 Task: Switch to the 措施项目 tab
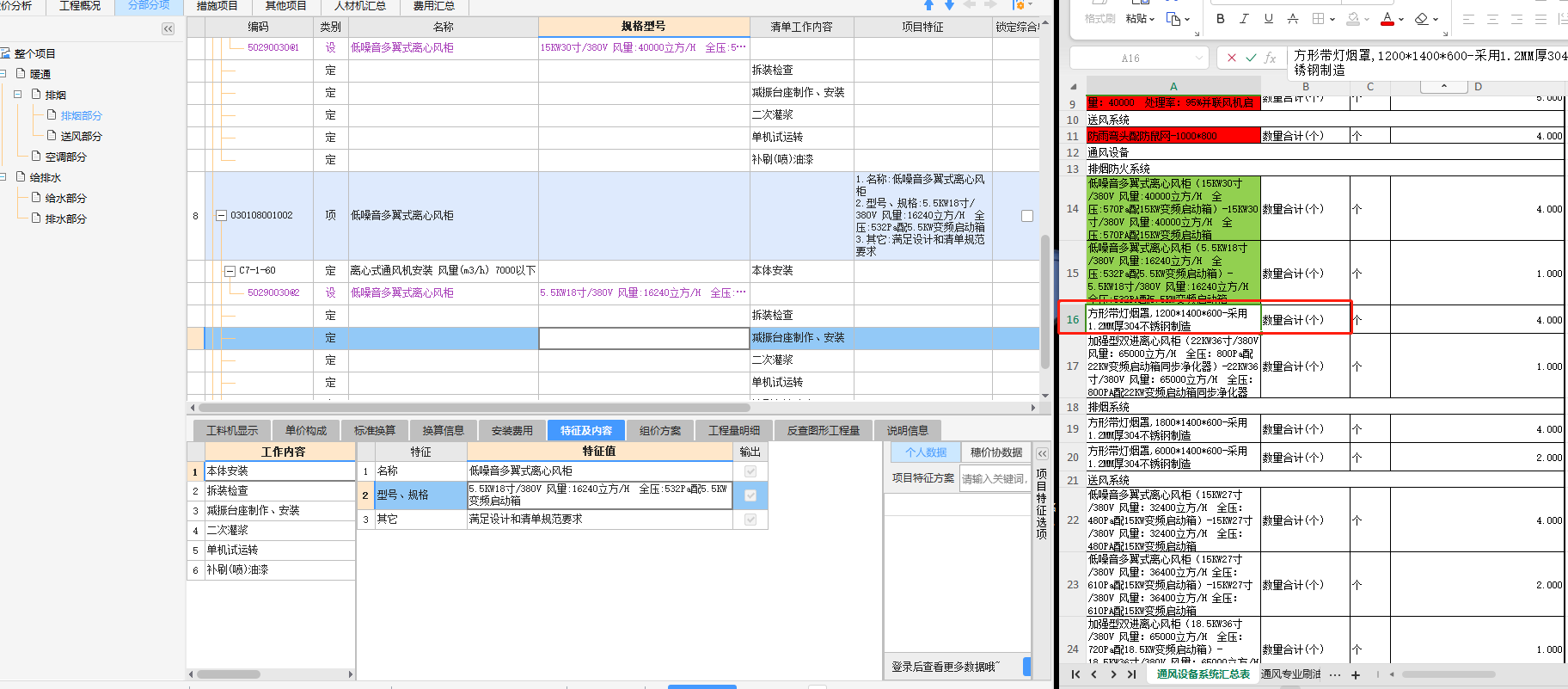[x=217, y=6]
